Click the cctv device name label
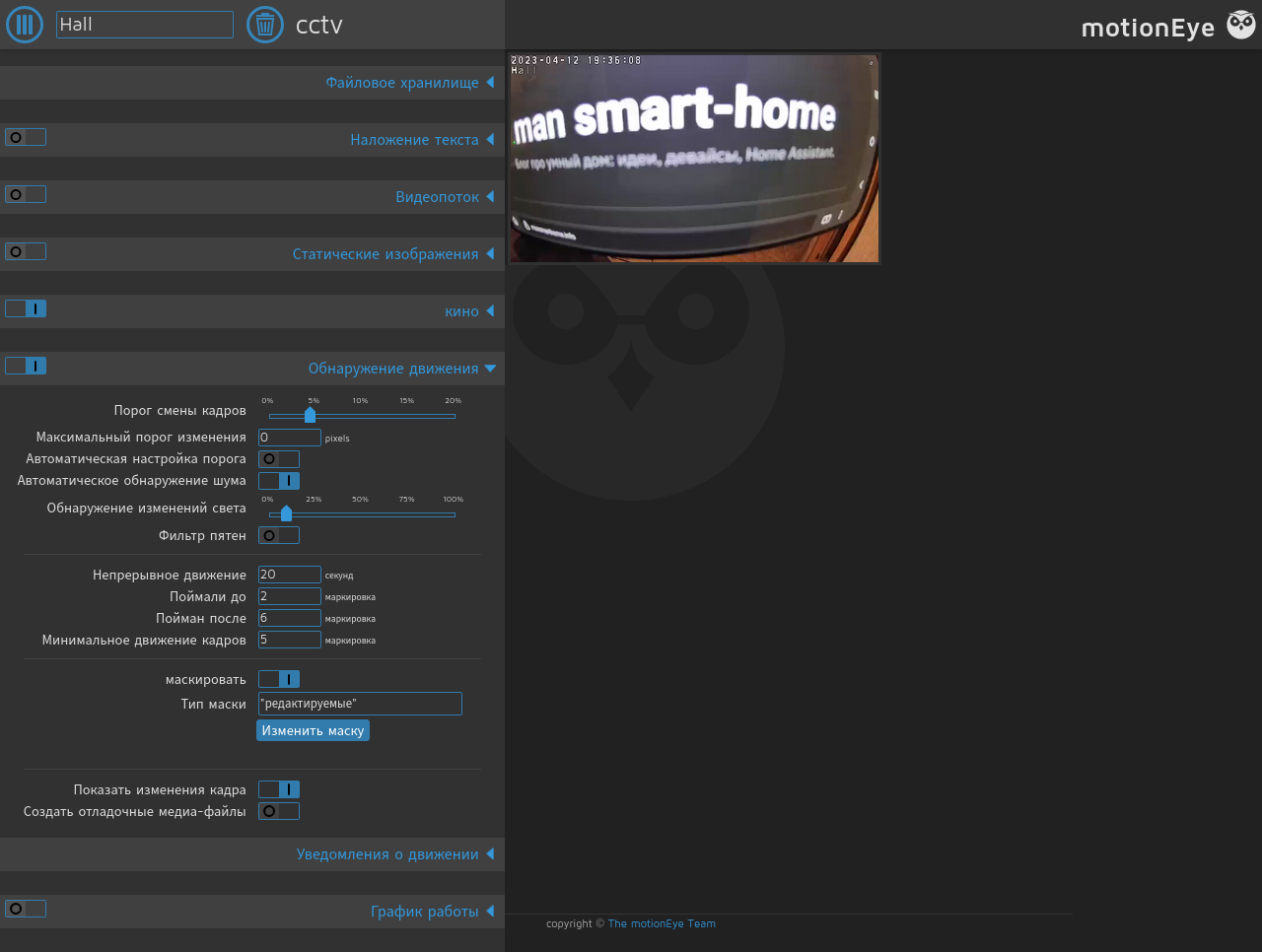The width and height of the screenshot is (1262, 952). click(x=319, y=26)
